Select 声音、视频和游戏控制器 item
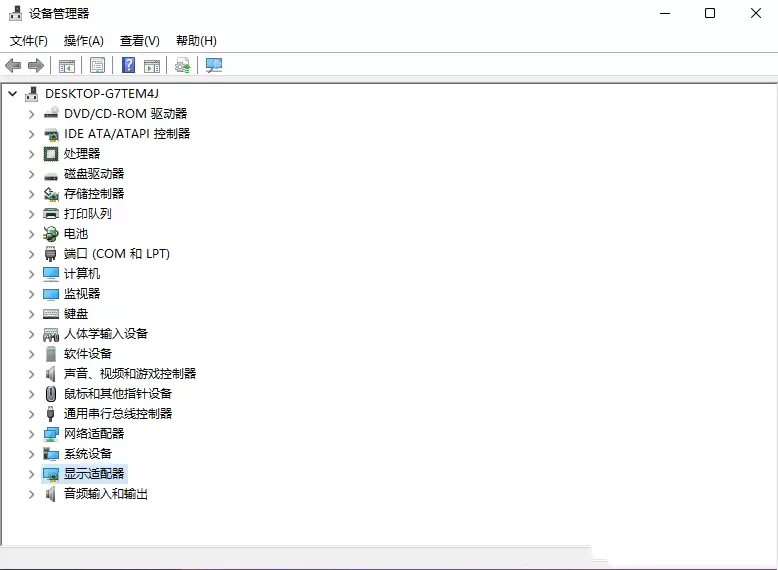This screenshot has height=570, width=778. (x=130, y=374)
